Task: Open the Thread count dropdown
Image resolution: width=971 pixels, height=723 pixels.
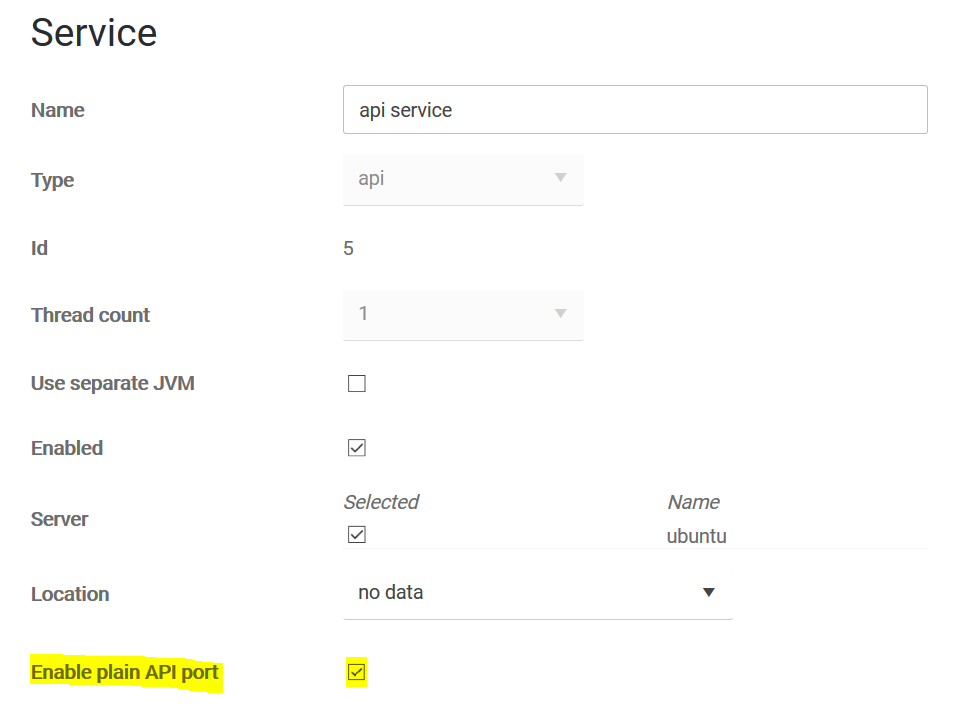Action: tap(462, 314)
